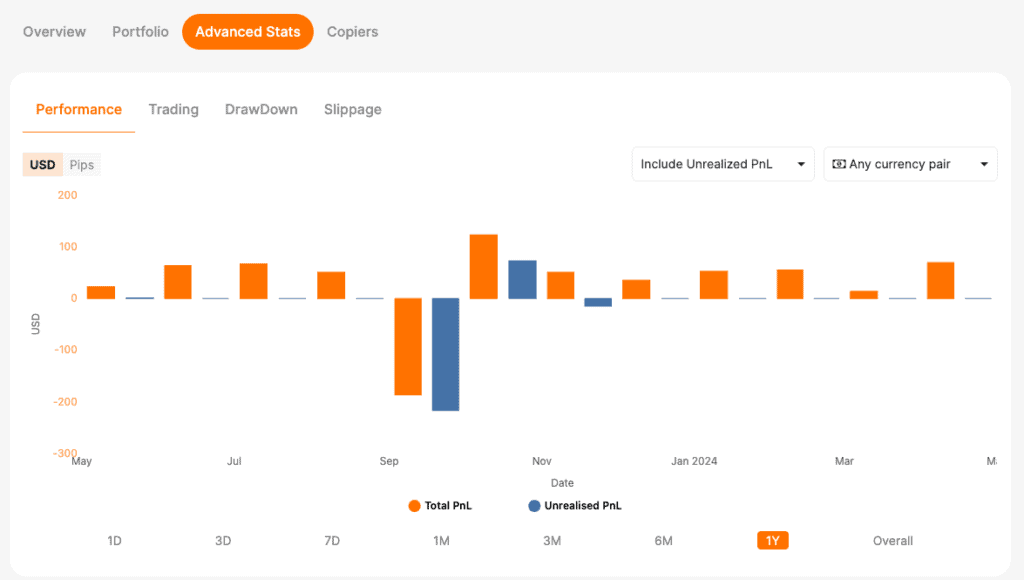The height and width of the screenshot is (580, 1024).
Task: Select the Advanced Stats tab
Action: pos(248,31)
